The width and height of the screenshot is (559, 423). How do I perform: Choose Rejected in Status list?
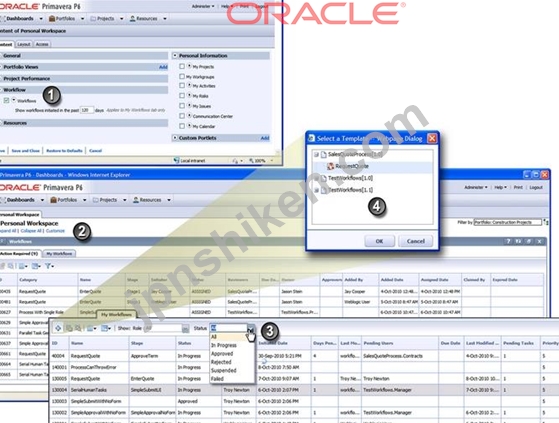pos(221,362)
